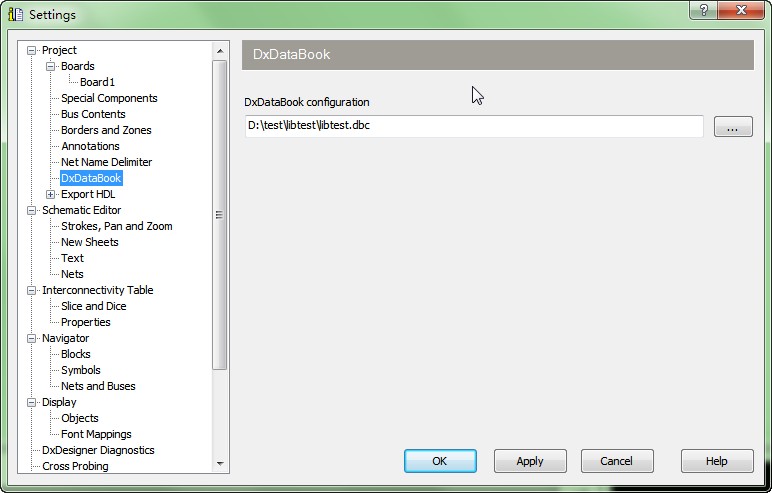Click the Apply button
Image resolution: width=772 pixels, height=493 pixels.
coord(530,461)
